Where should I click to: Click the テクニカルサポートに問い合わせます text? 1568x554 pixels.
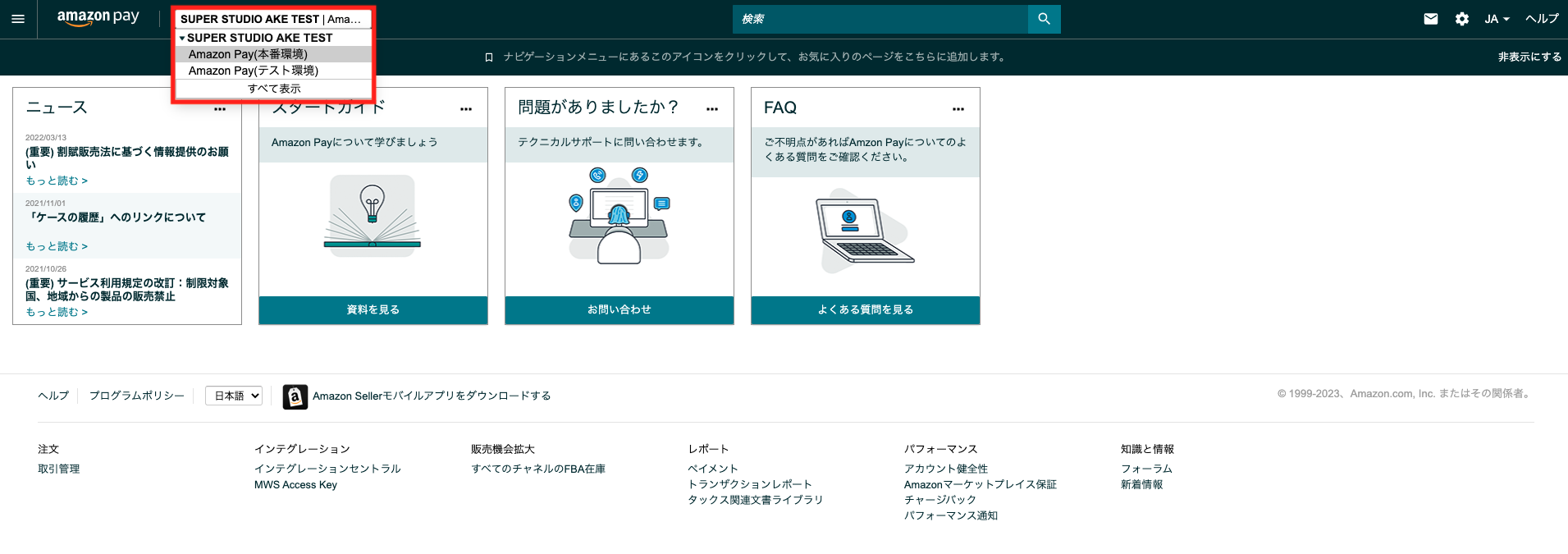[x=612, y=142]
